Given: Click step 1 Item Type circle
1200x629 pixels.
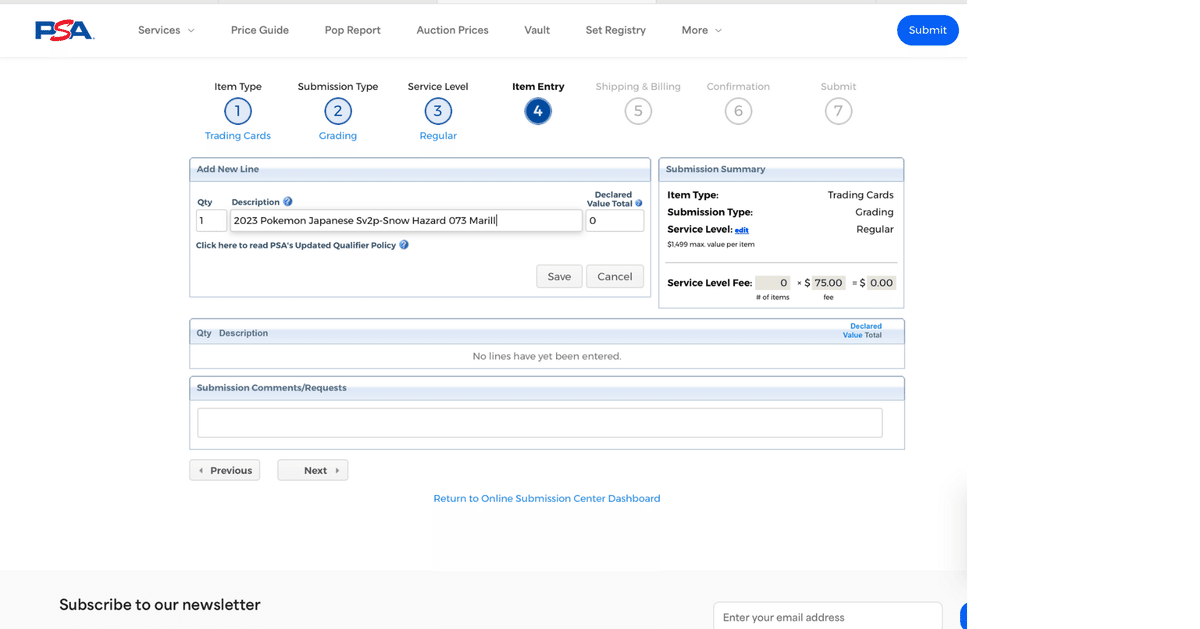Looking at the screenshot, I should tap(238, 111).
